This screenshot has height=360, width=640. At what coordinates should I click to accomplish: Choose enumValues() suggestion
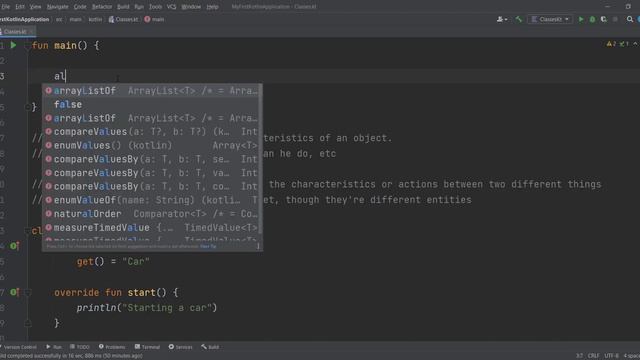152,145
